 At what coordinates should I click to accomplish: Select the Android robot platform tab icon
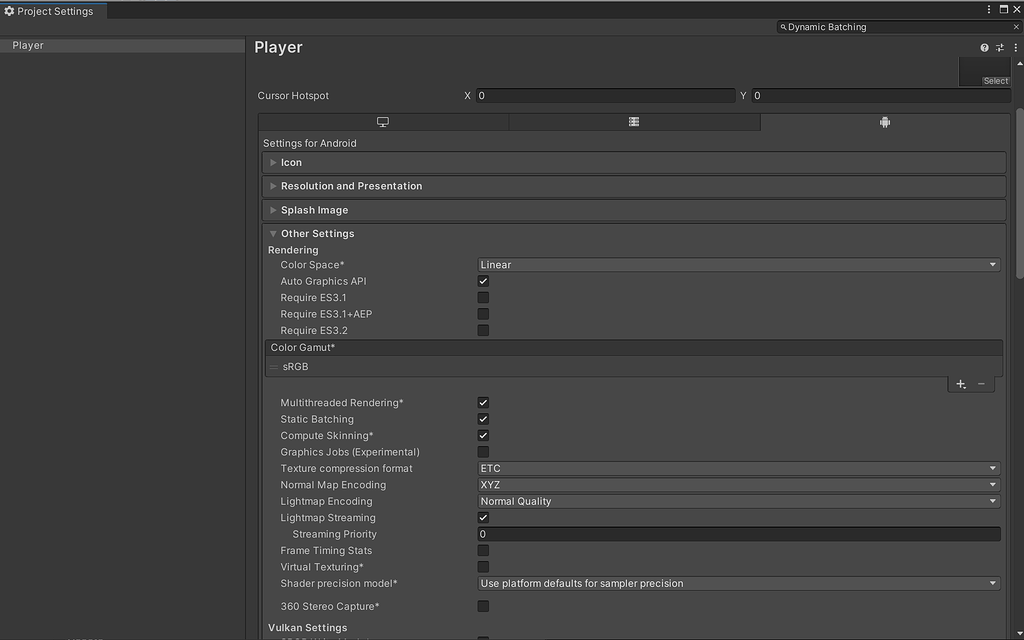pos(884,120)
